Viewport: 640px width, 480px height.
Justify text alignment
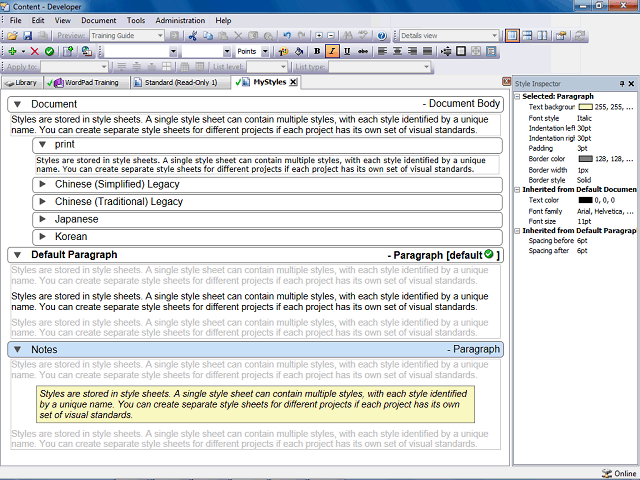[x=427, y=51]
